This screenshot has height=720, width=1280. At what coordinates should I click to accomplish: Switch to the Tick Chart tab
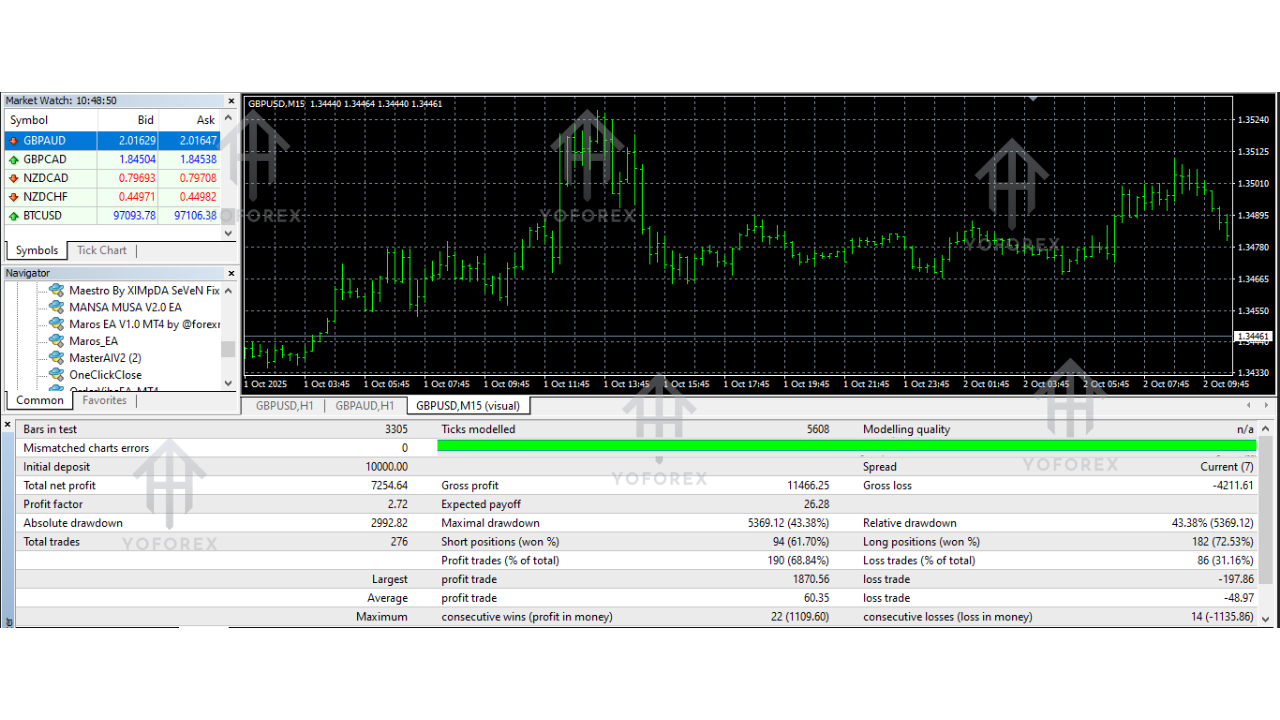pos(102,251)
